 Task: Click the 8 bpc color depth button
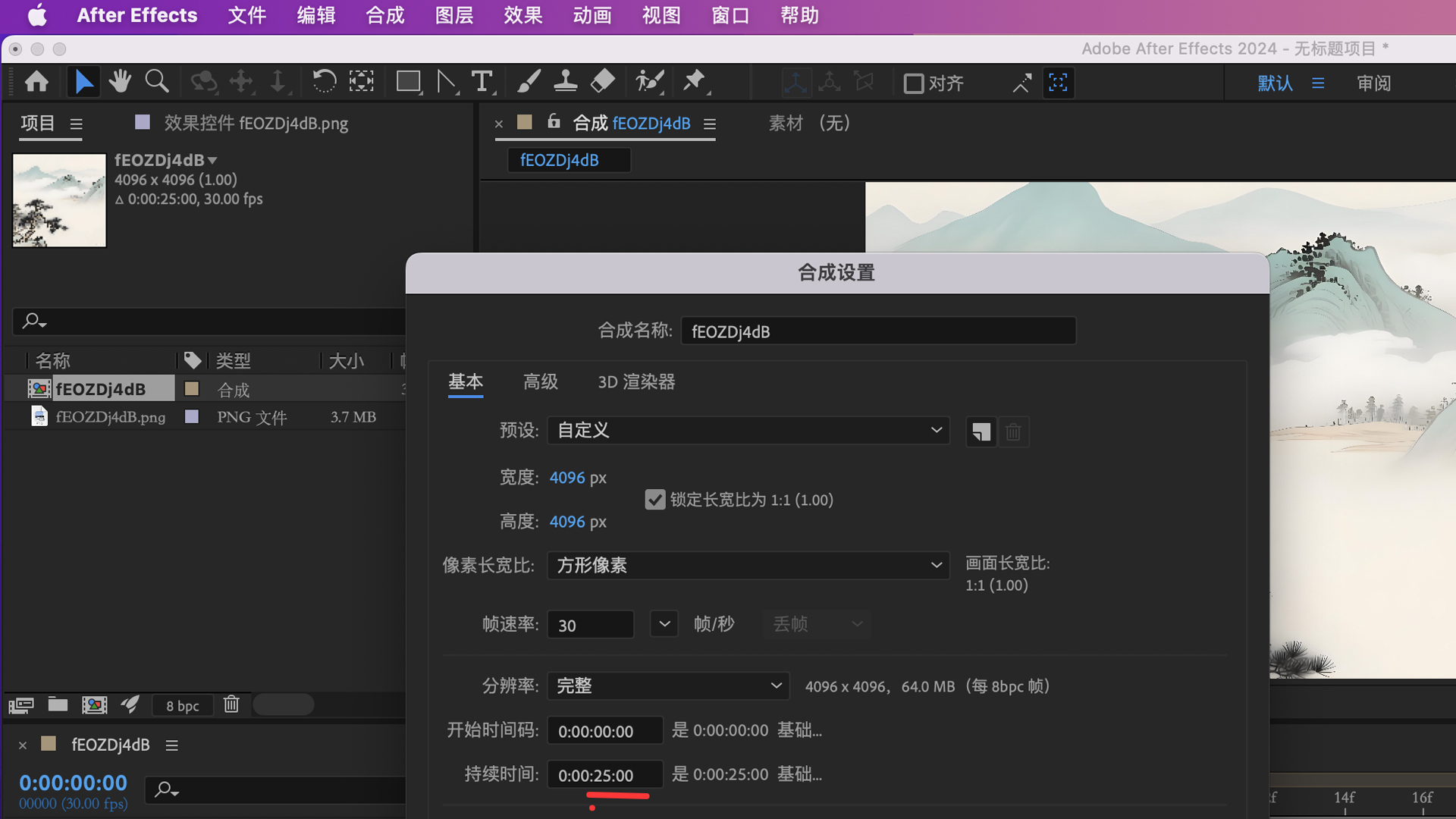(x=182, y=704)
